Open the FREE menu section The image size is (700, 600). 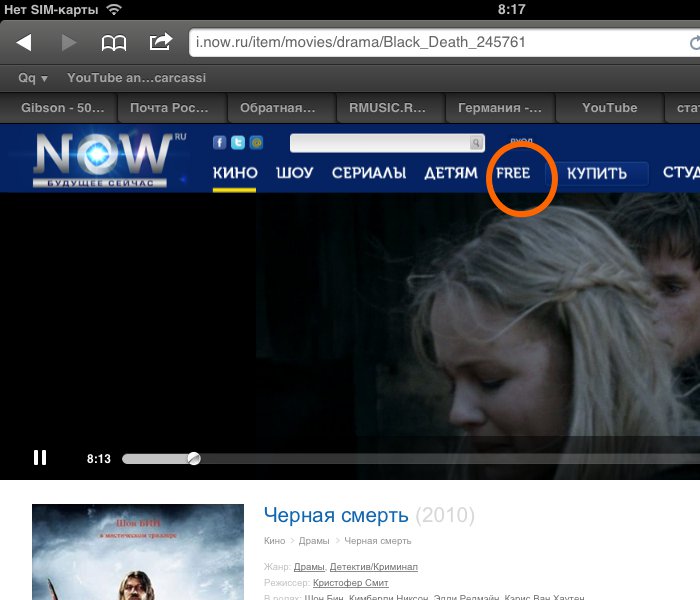click(x=513, y=173)
